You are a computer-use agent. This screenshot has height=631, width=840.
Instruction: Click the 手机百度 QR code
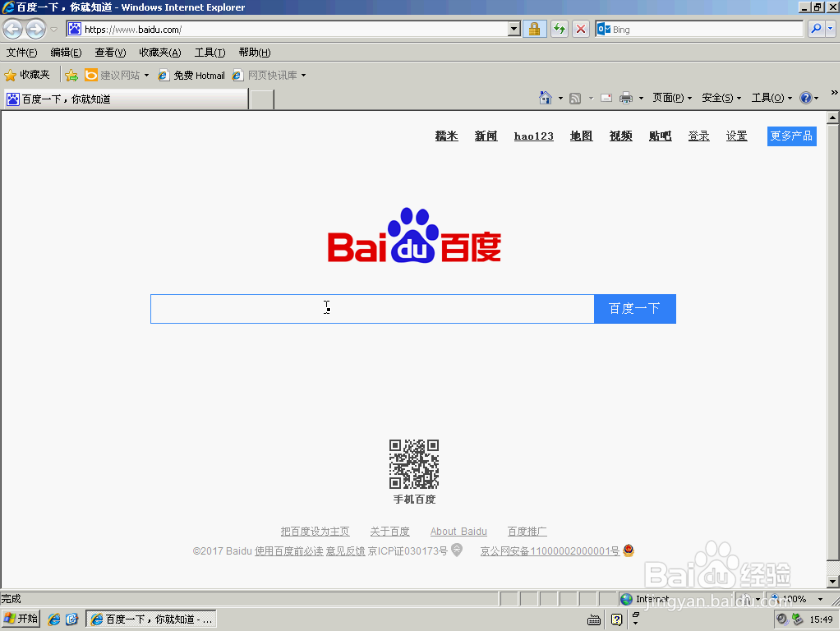coord(414,464)
